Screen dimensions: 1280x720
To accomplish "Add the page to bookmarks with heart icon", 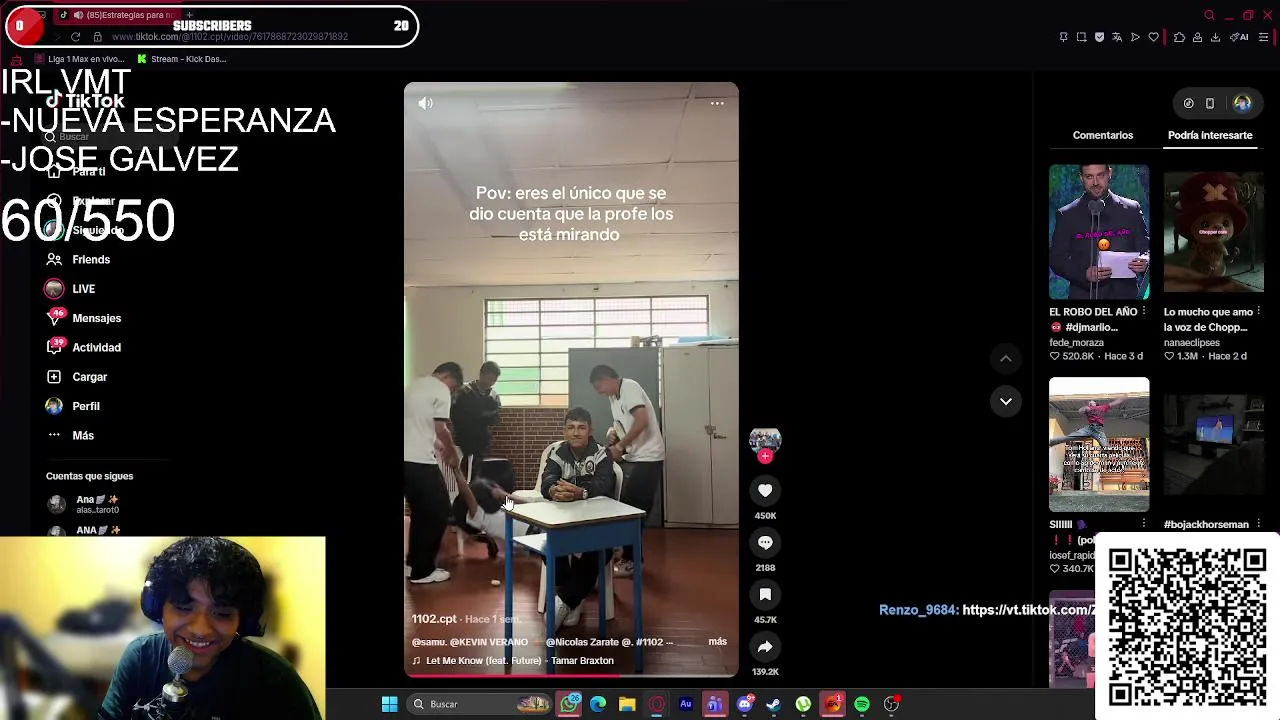I will [1153, 37].
